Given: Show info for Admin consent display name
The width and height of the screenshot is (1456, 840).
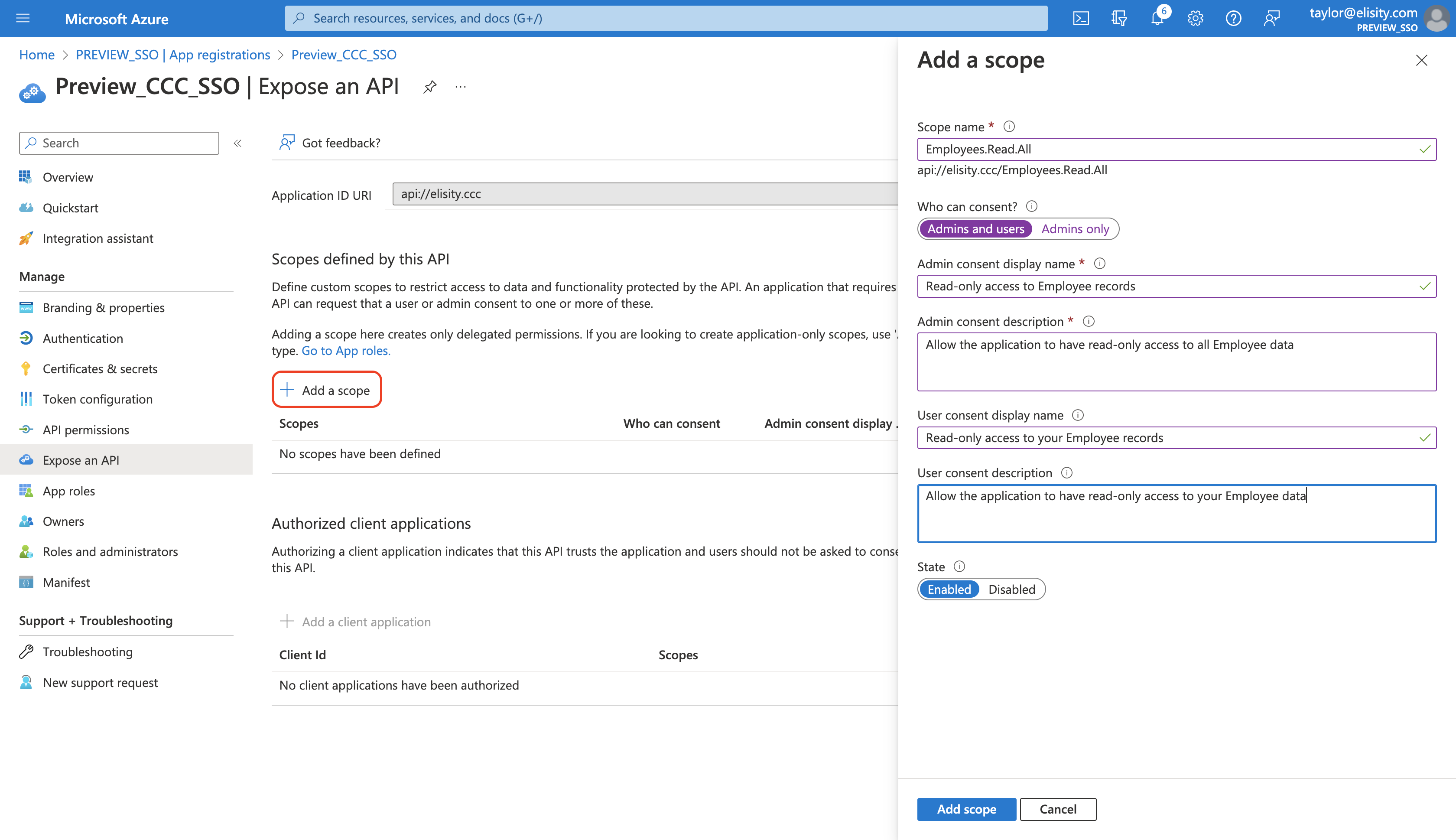Looking at the screenshot, I should tap(1100, 263).
